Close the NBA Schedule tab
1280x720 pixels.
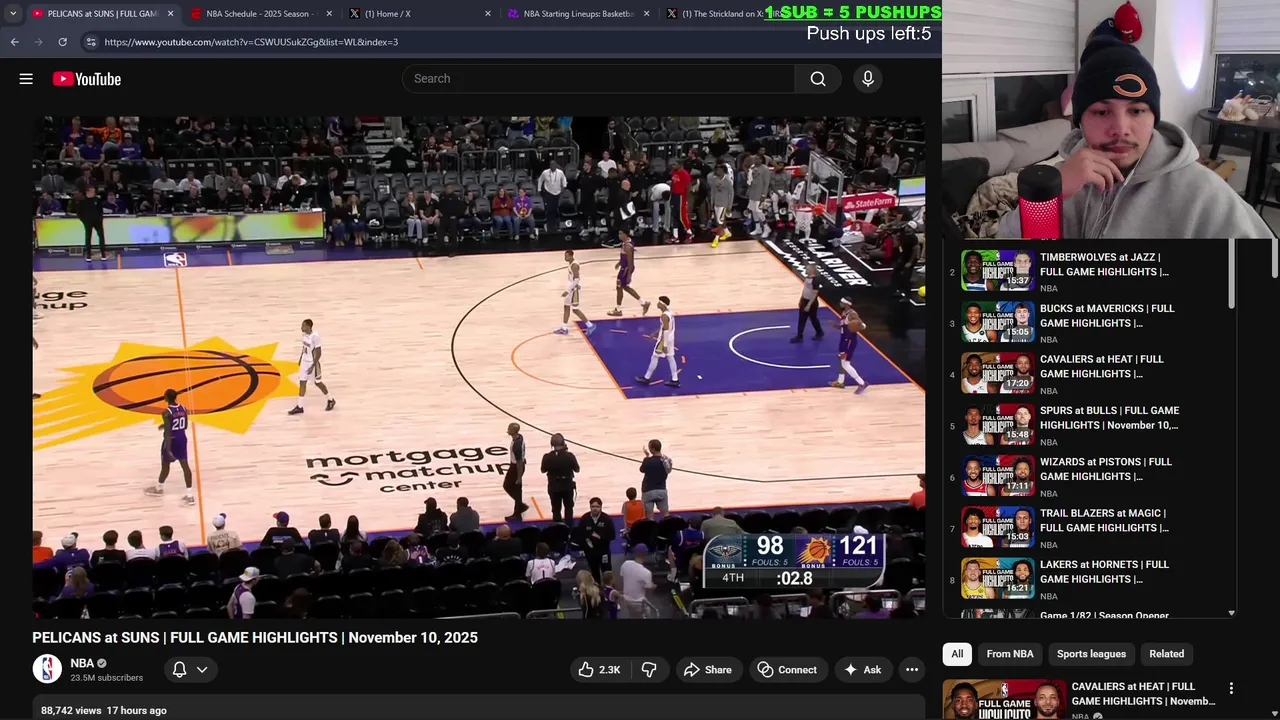click(x=329, y=14)
